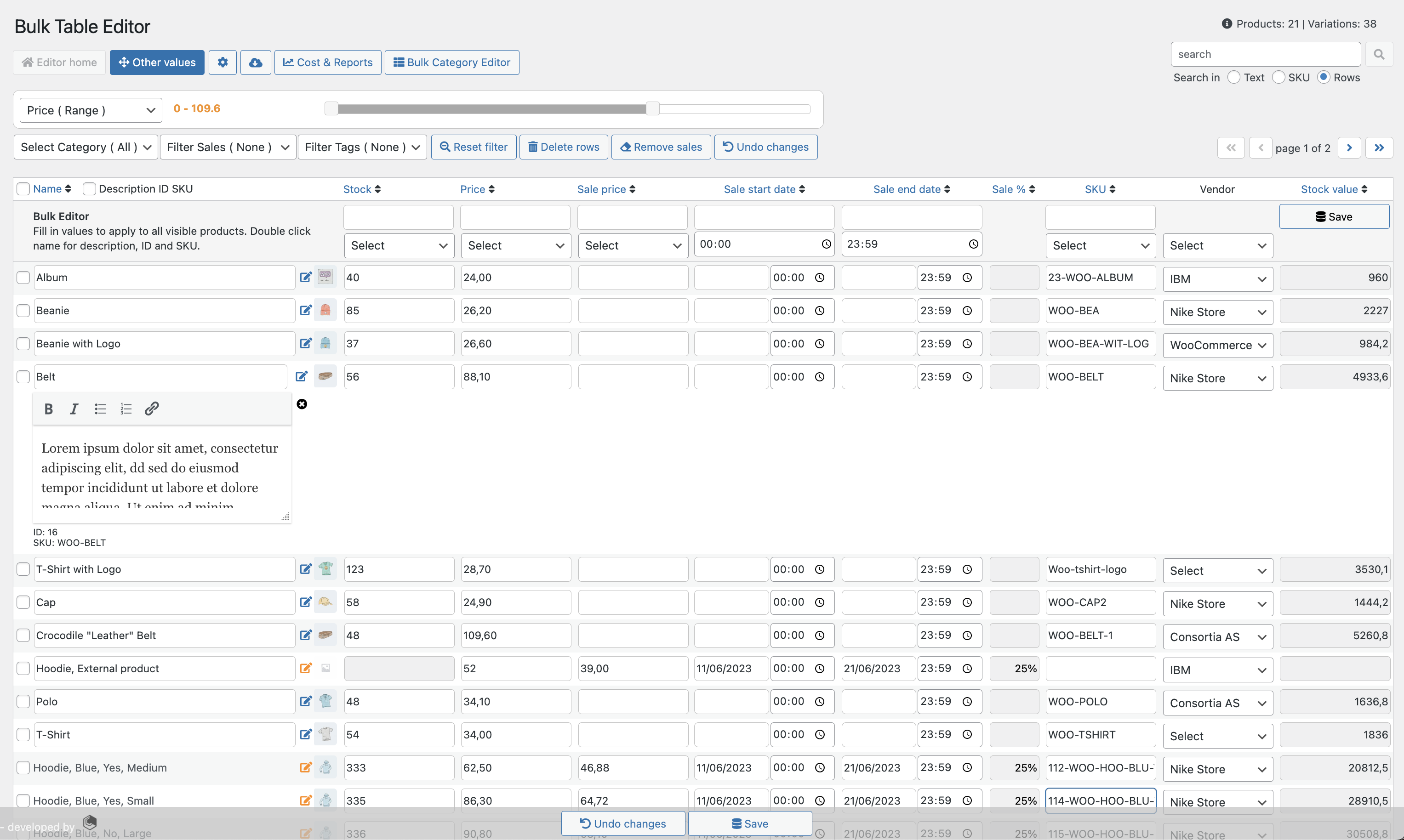Check the checkbox on the Cap row
Viewport: 1404px width, 840px height.
(x=23, y=602)
